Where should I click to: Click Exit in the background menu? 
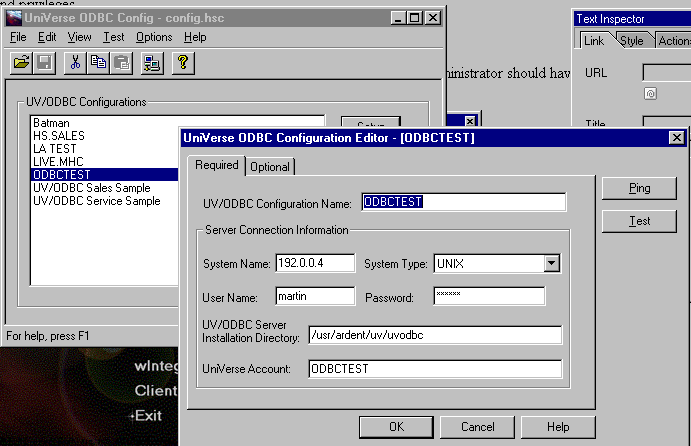[148, 416]
